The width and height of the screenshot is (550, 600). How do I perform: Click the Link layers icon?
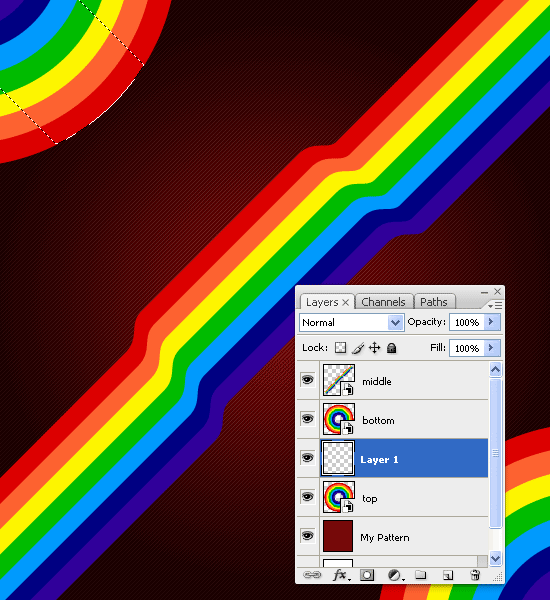[312, 575]
